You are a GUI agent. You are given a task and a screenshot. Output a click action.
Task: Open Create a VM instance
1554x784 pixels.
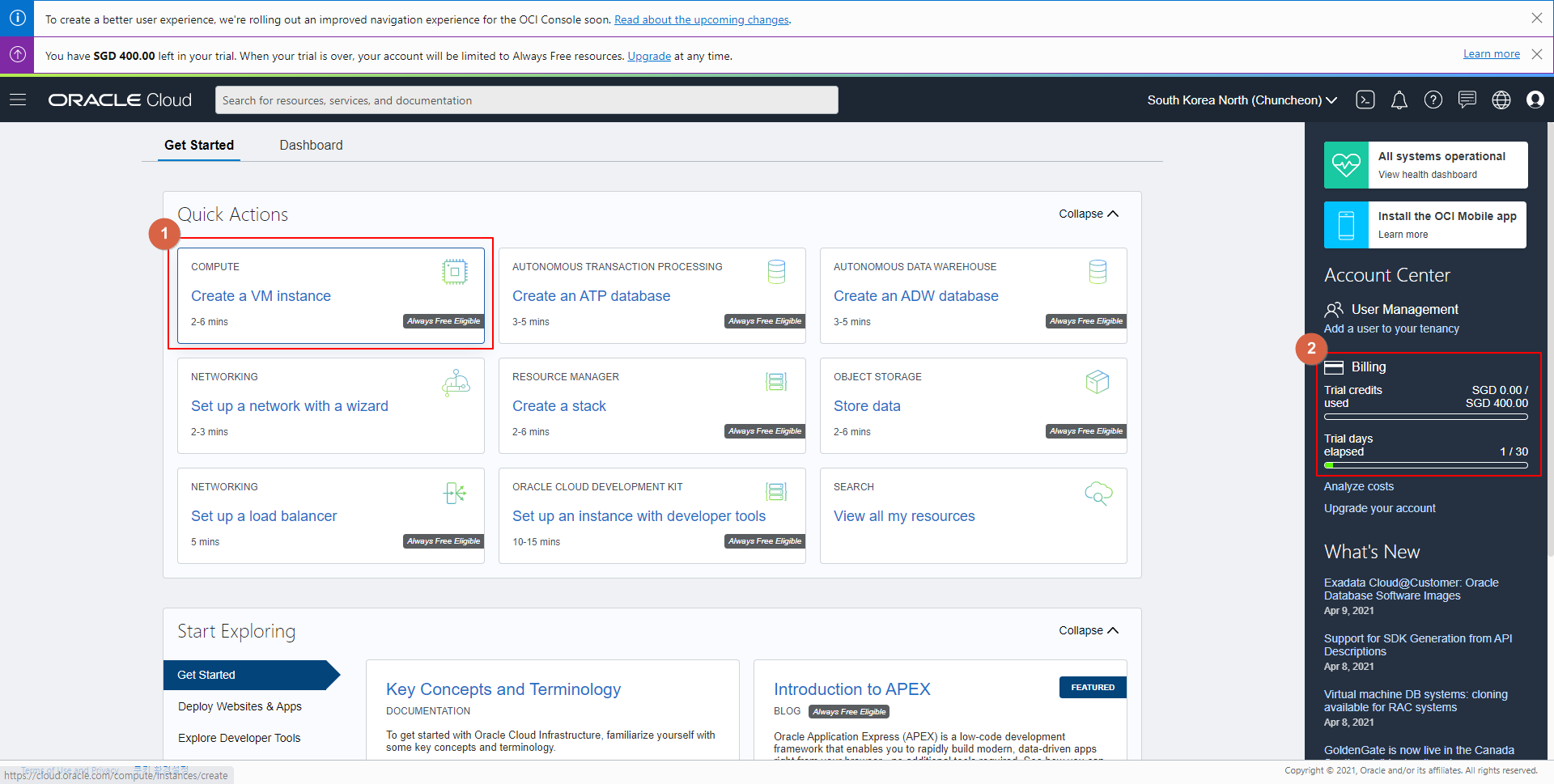tap(261, 296)
